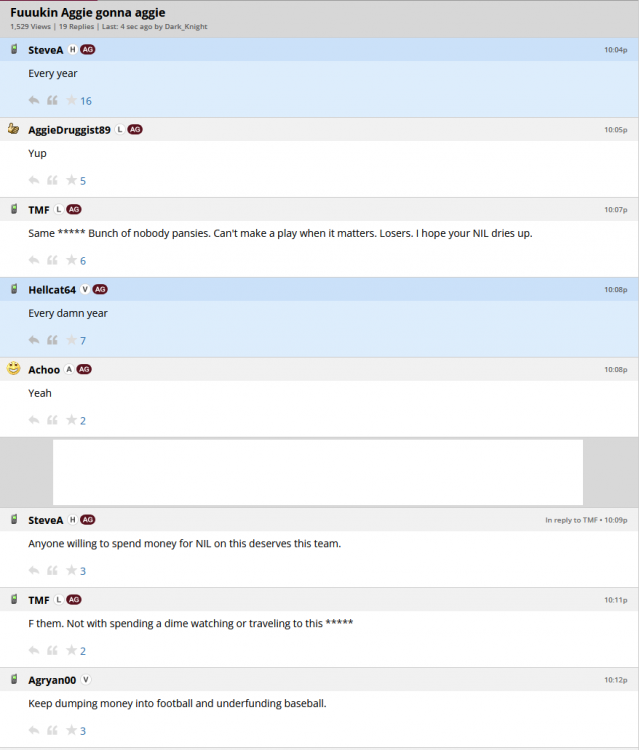Screen dimensions: 639x750
Task: Click the star count 16 on SteveA's post
Action: click(x=86, y=101)
